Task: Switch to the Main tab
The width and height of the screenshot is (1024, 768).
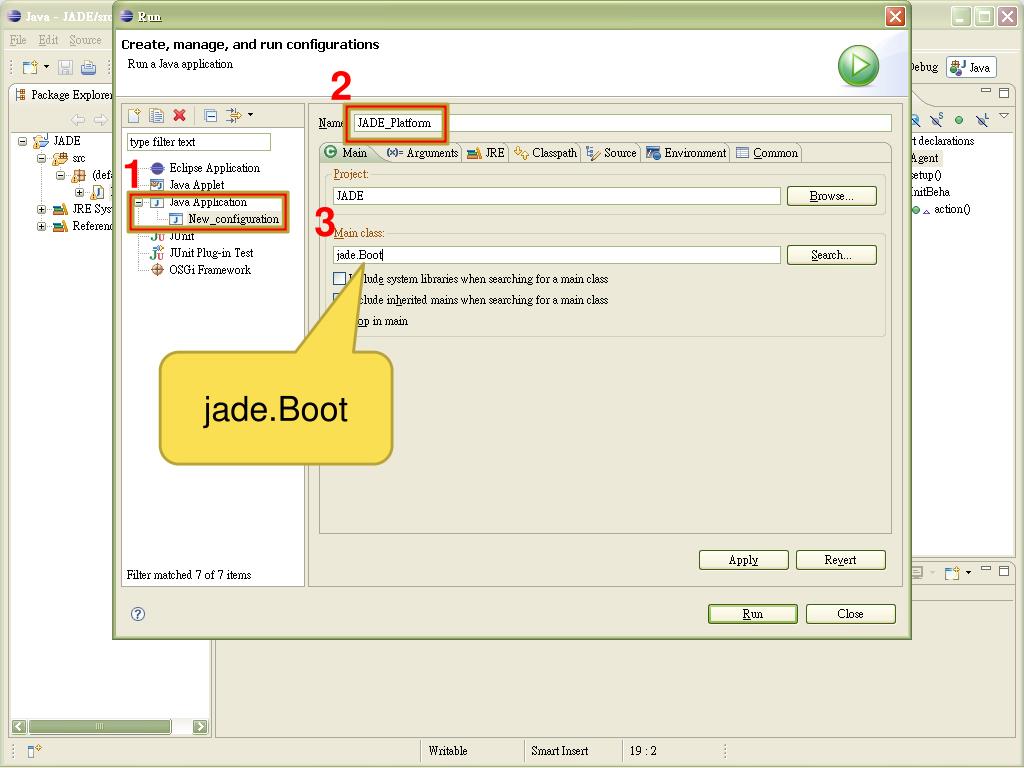Action: tap(346, 152)
